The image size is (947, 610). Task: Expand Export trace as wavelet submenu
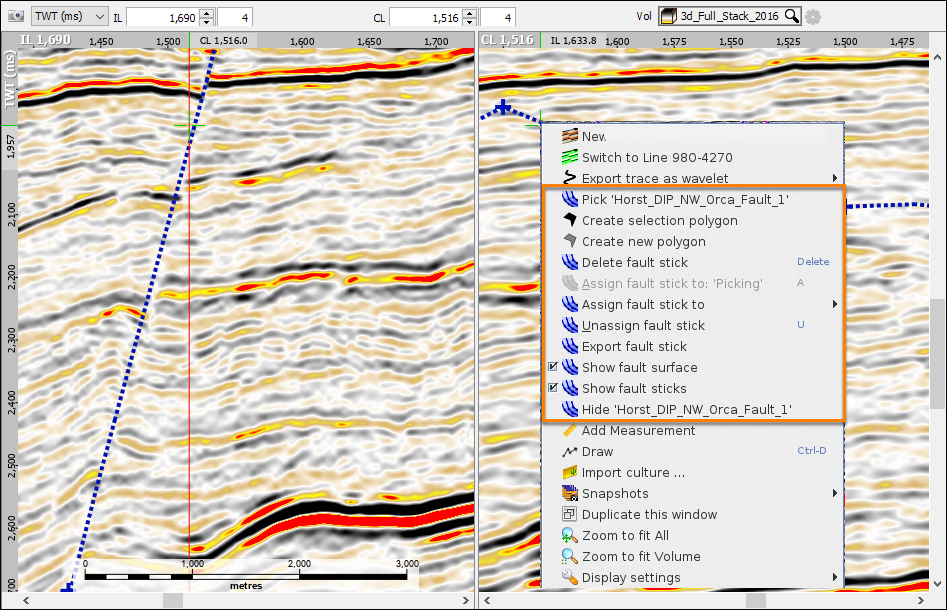[x=835, y=178]
